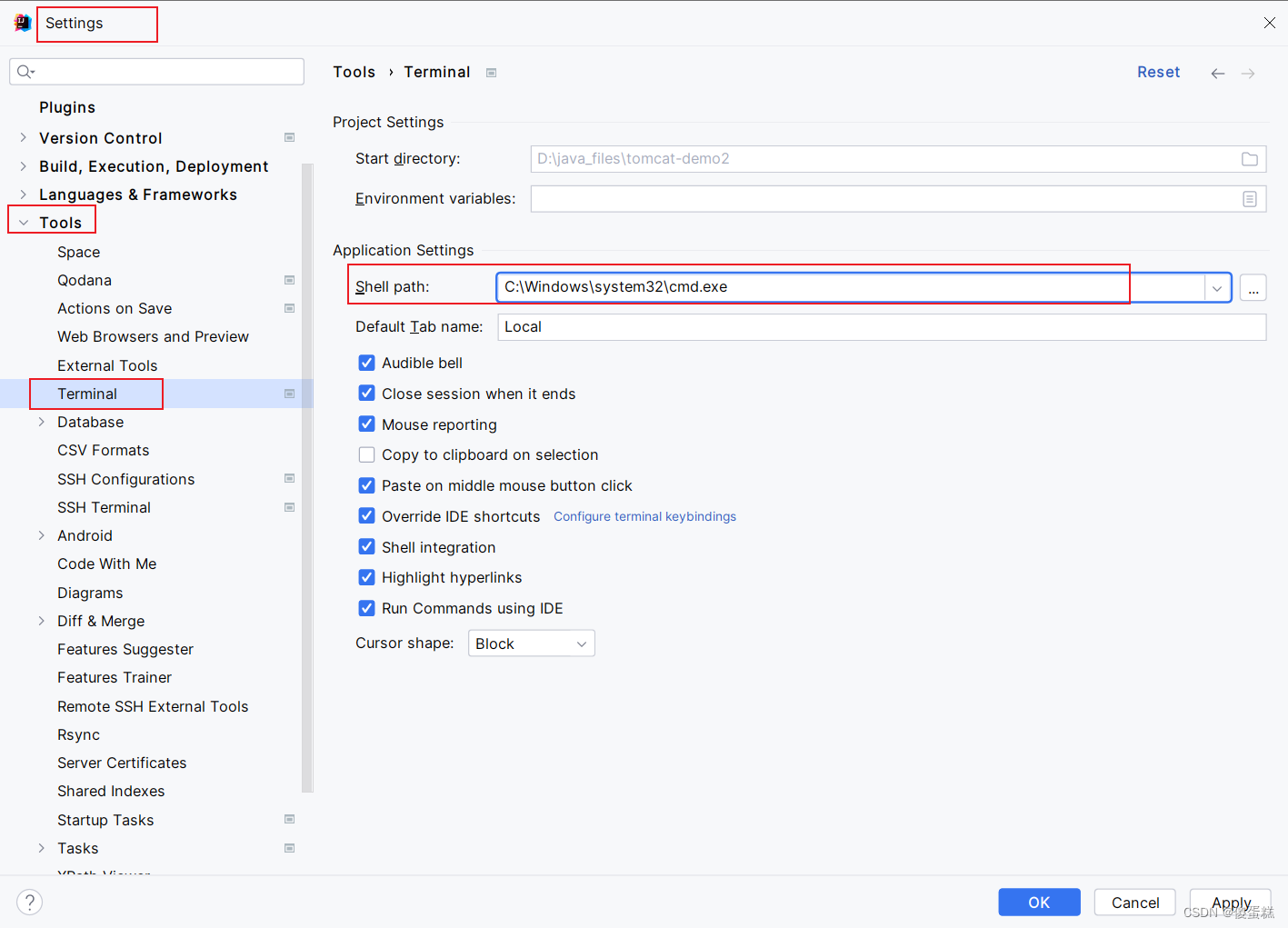Open the Shell path browse ellipsis button
1288x928 pixels.
pos(1253,287)
